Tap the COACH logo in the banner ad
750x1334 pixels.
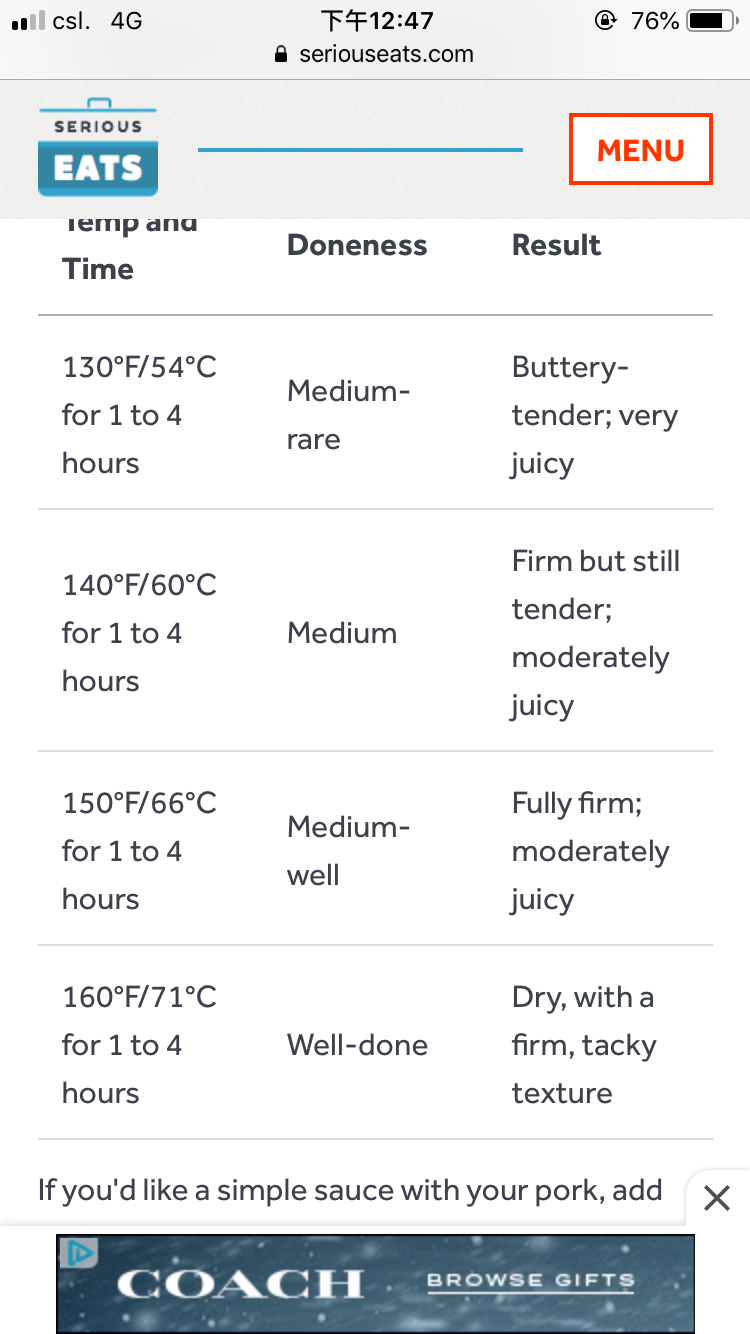(x=240, y=1284)
